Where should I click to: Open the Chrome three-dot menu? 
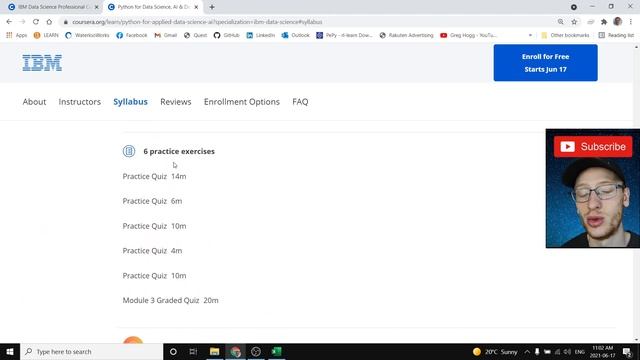coord(631,22)
